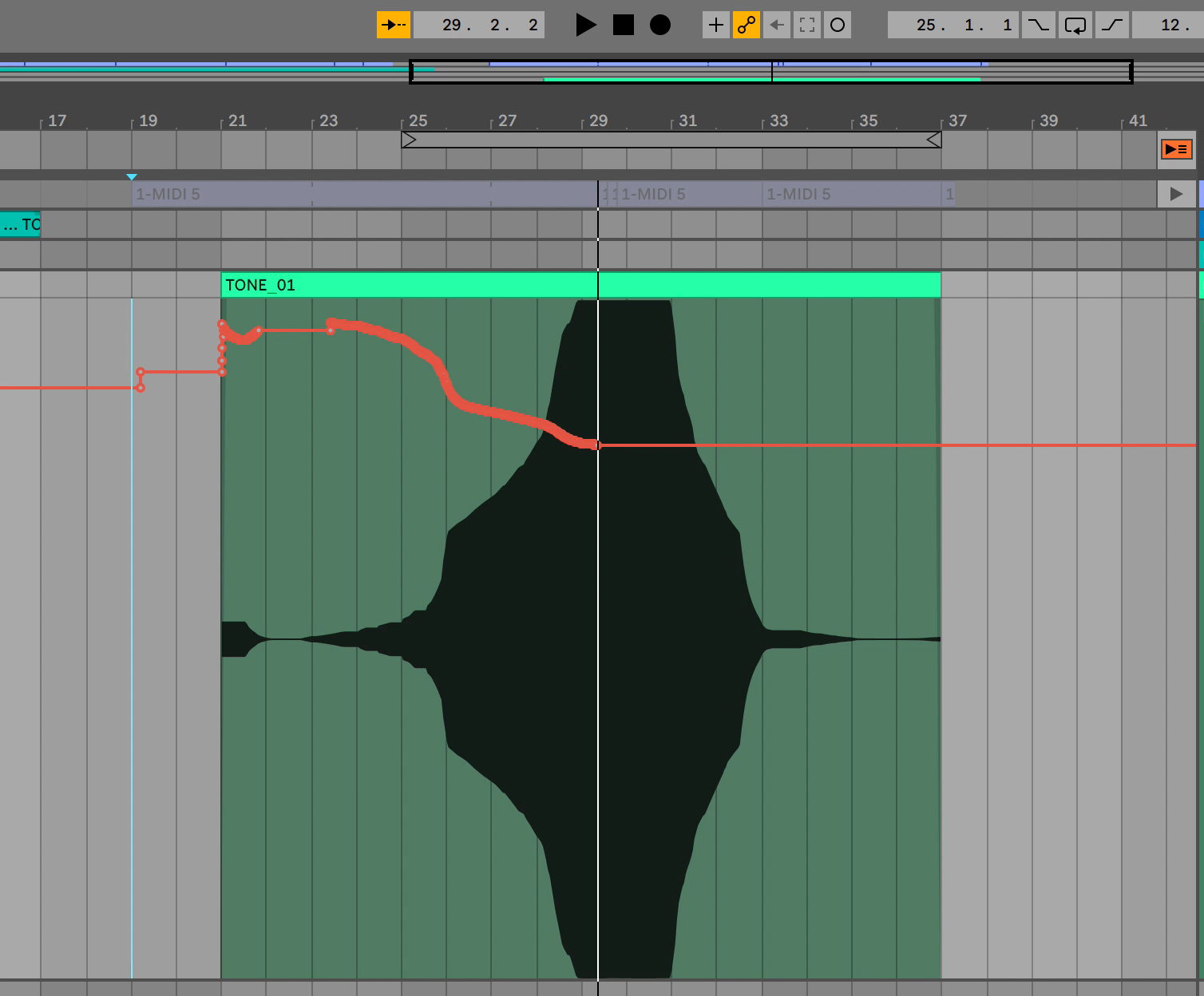
Task: Enable the Punch-In switch
Action: (1038, 25)
